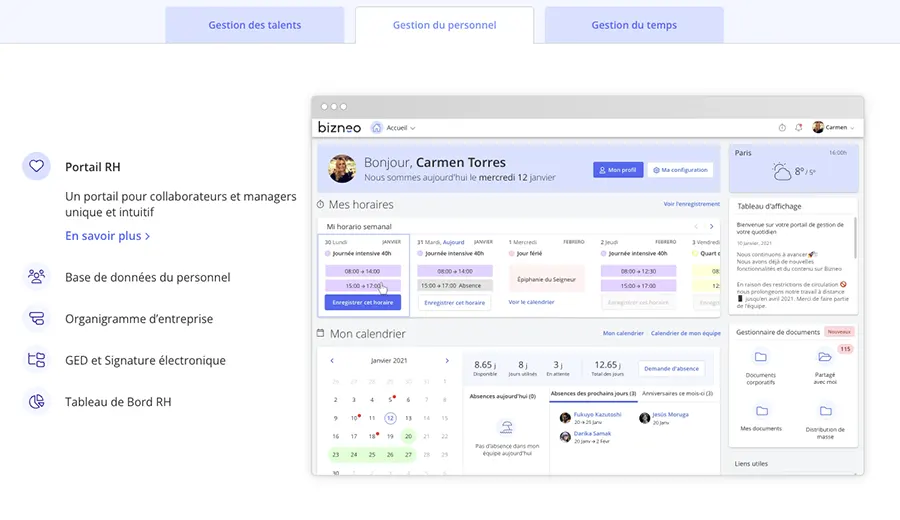Screen dimensions: 900x520
Task: Follow the En savoir plus link
Action: pos(107,236)
